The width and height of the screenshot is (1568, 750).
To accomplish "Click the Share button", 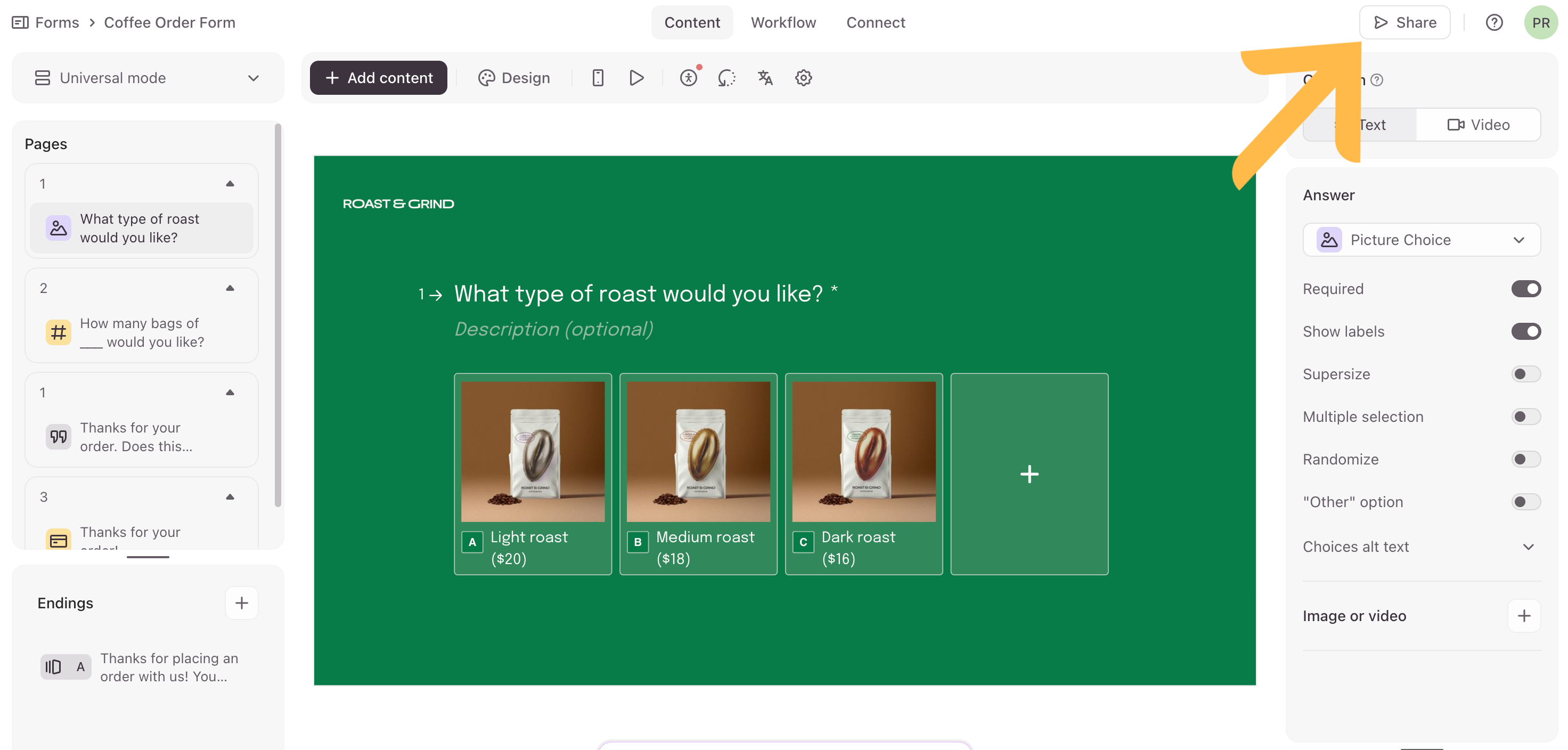I will (x=1404, y=22).
